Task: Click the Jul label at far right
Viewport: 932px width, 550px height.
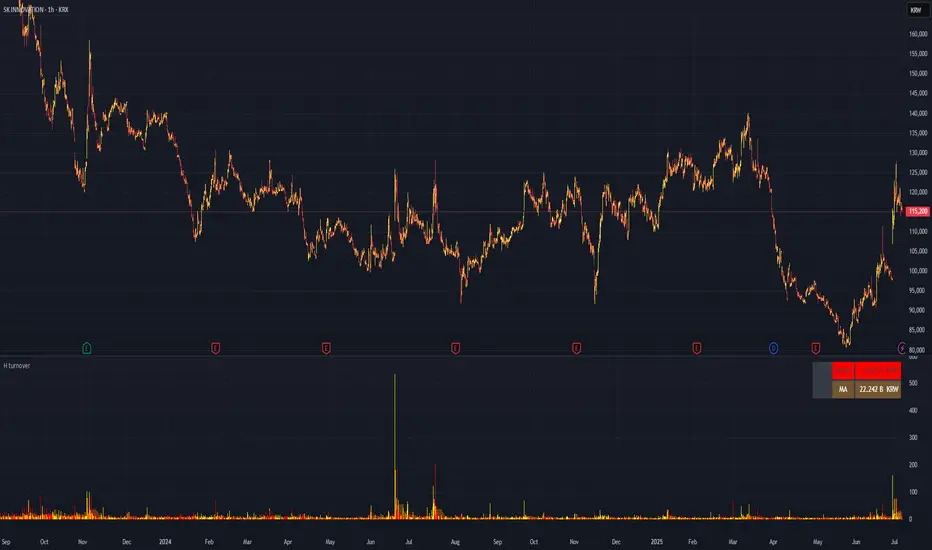Action: [894, 542]
